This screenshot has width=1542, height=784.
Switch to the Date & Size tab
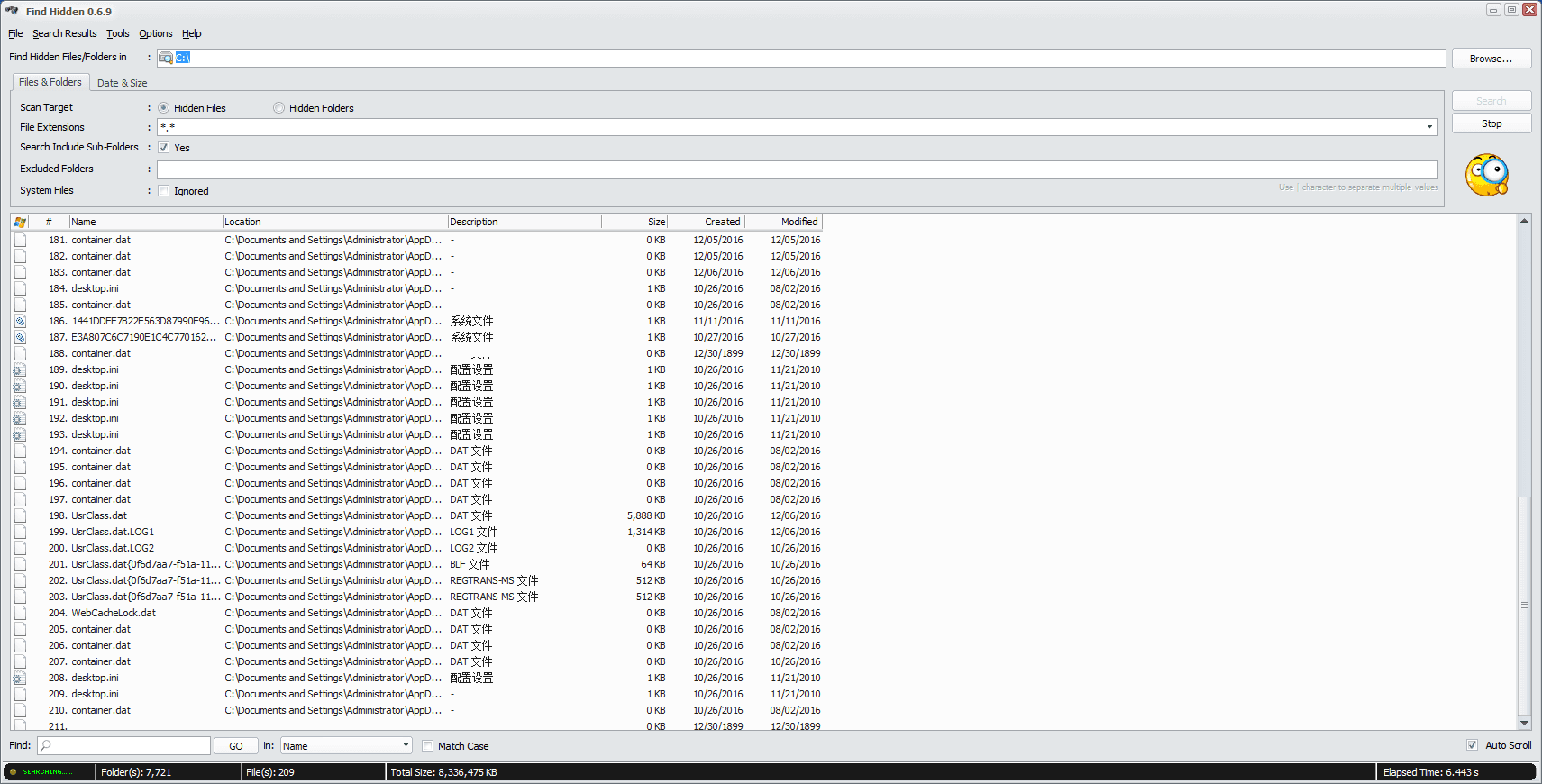pyautogui.click(x=122, y=83)
